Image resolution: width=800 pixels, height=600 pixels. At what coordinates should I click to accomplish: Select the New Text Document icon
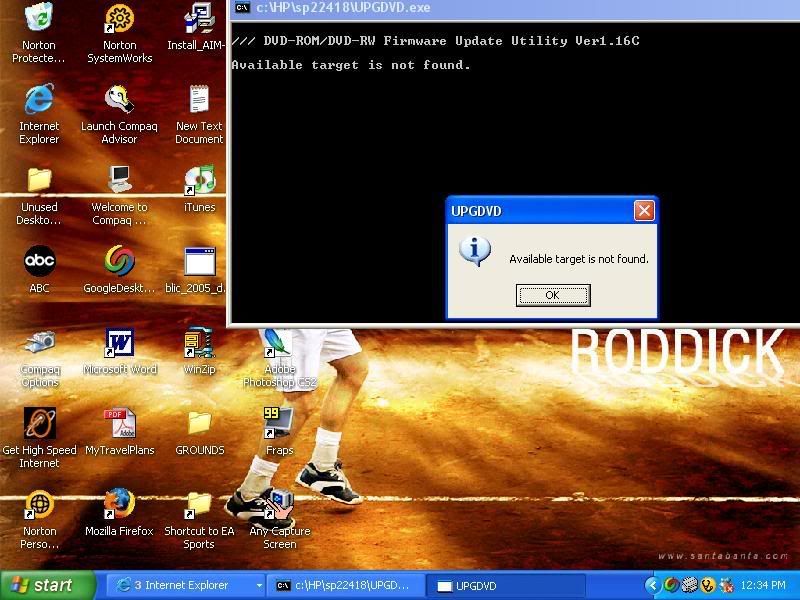tap(199, 114)
